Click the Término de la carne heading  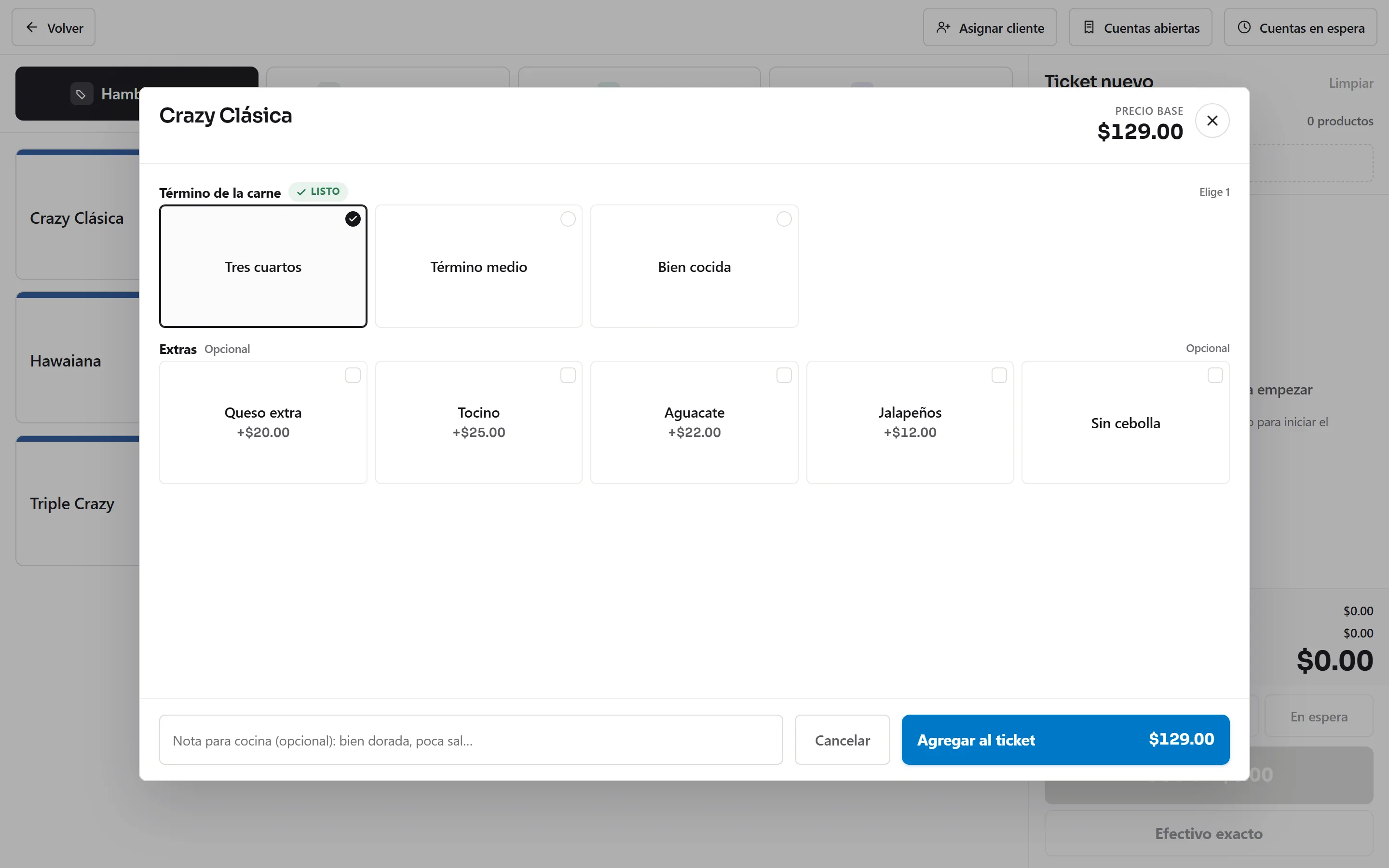pyautogui.click(x=220, y=193)
